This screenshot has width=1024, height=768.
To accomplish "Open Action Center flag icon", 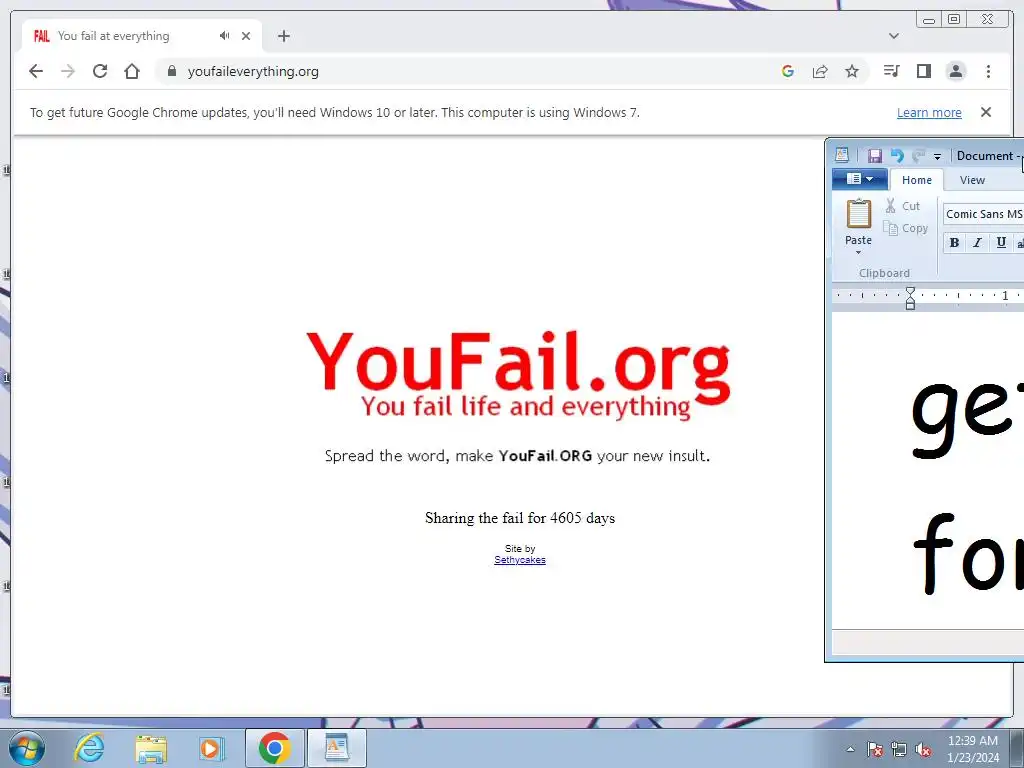I will [875, 749].
